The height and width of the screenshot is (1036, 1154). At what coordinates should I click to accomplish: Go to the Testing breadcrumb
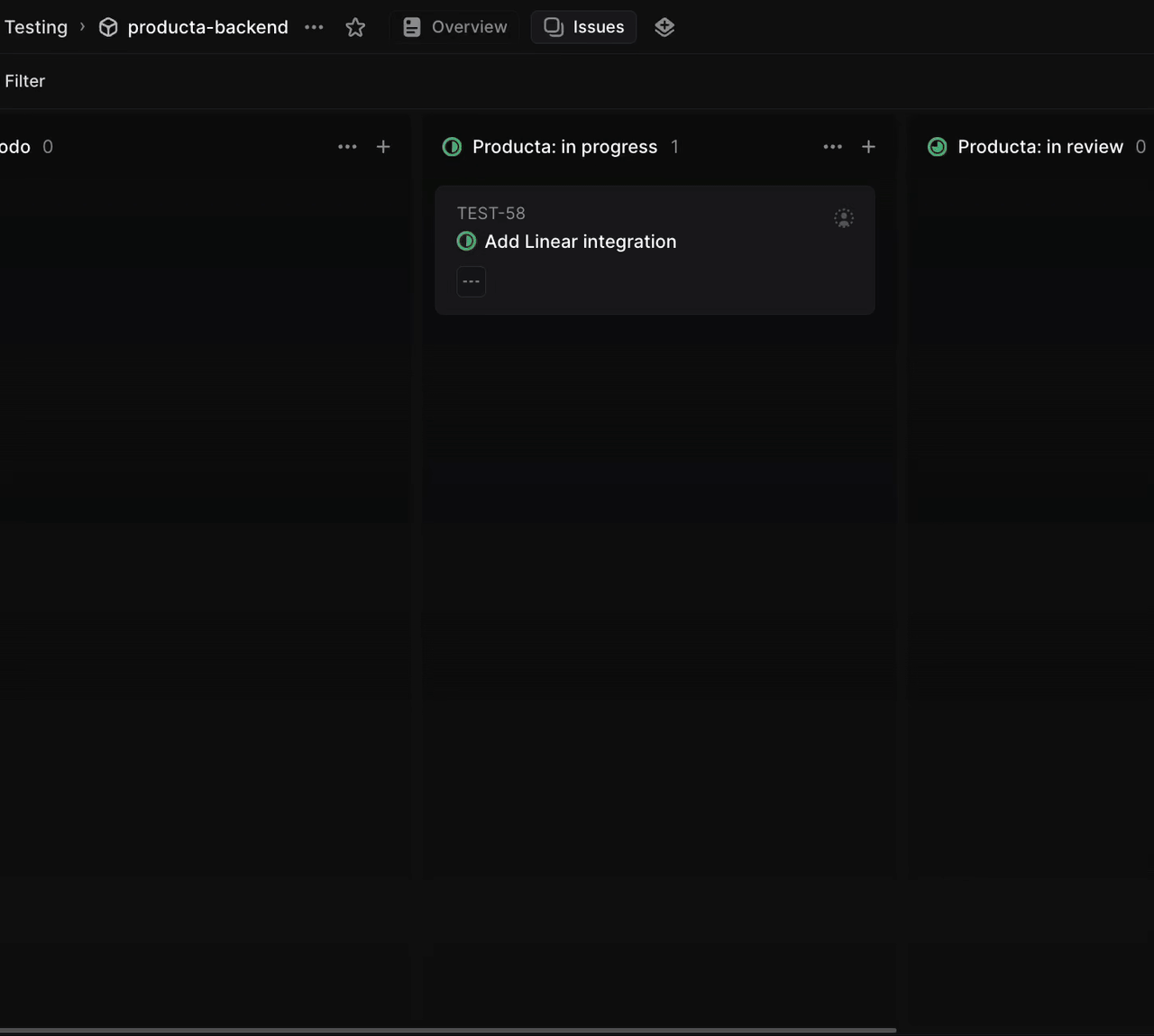click(35, 27)
